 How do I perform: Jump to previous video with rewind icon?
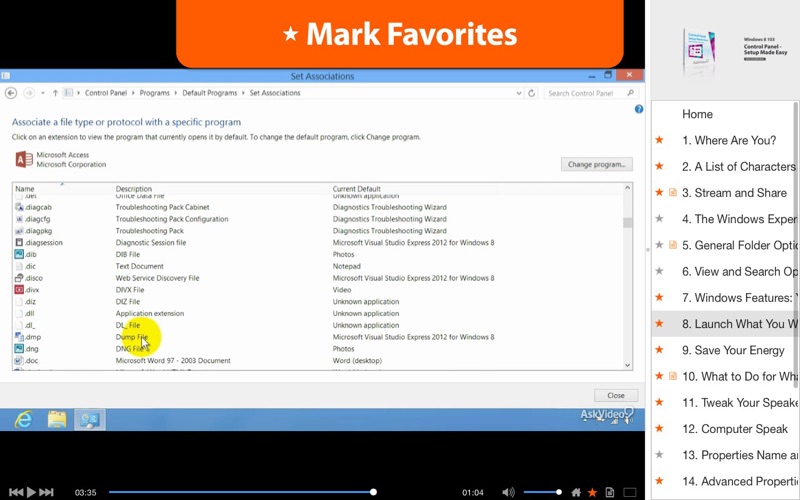[x=15, y=492]
